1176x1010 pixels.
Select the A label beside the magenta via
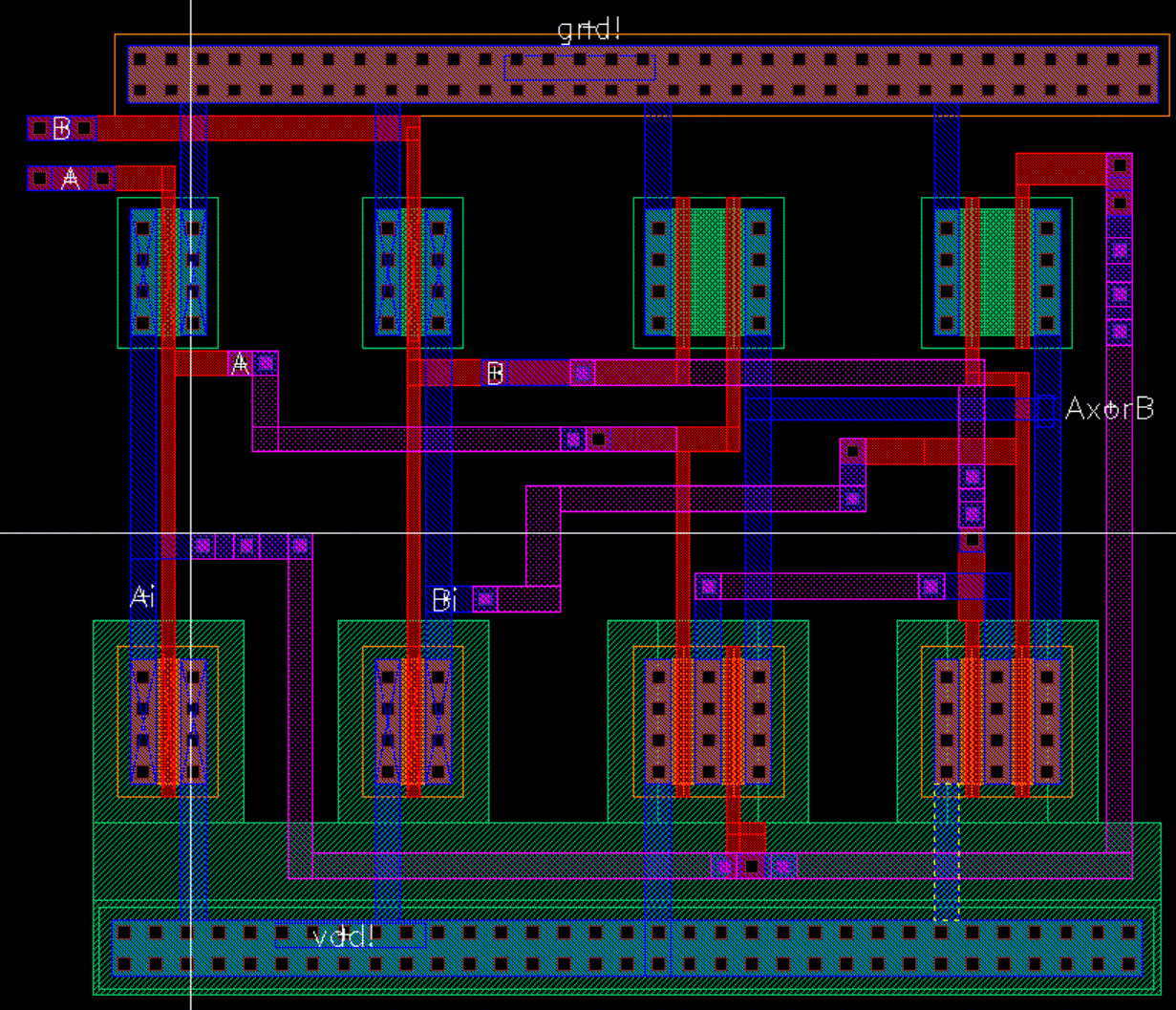pos(241,363)
